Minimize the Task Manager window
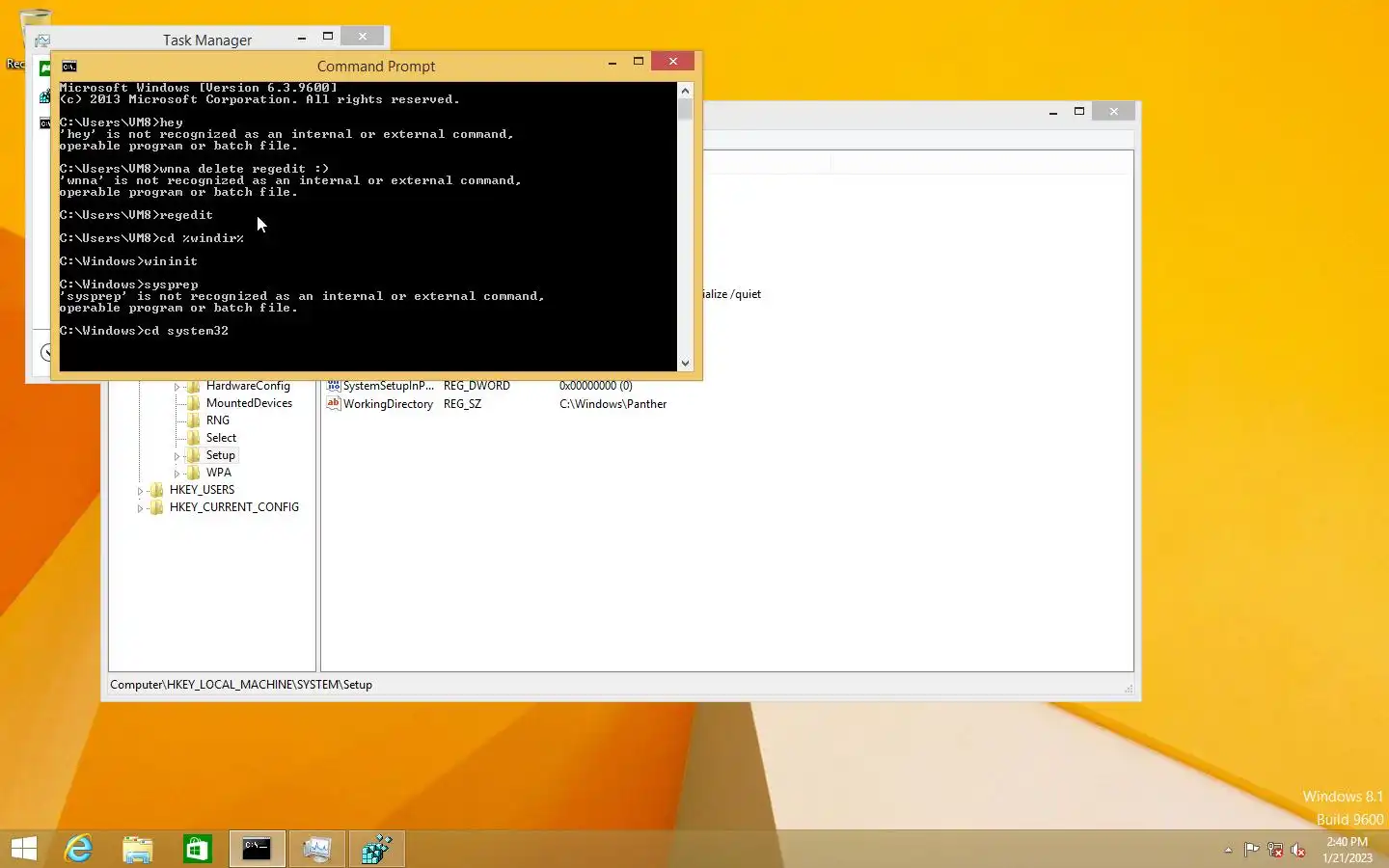 point(302,37)
